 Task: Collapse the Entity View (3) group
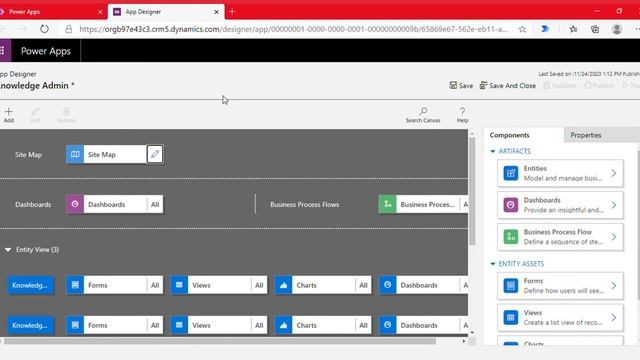(x=8, y=249)
